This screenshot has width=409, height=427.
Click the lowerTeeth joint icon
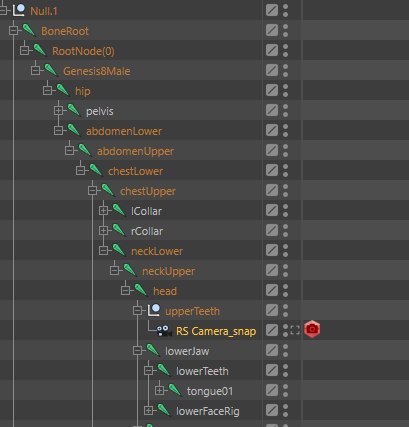(x=164, y=370)
